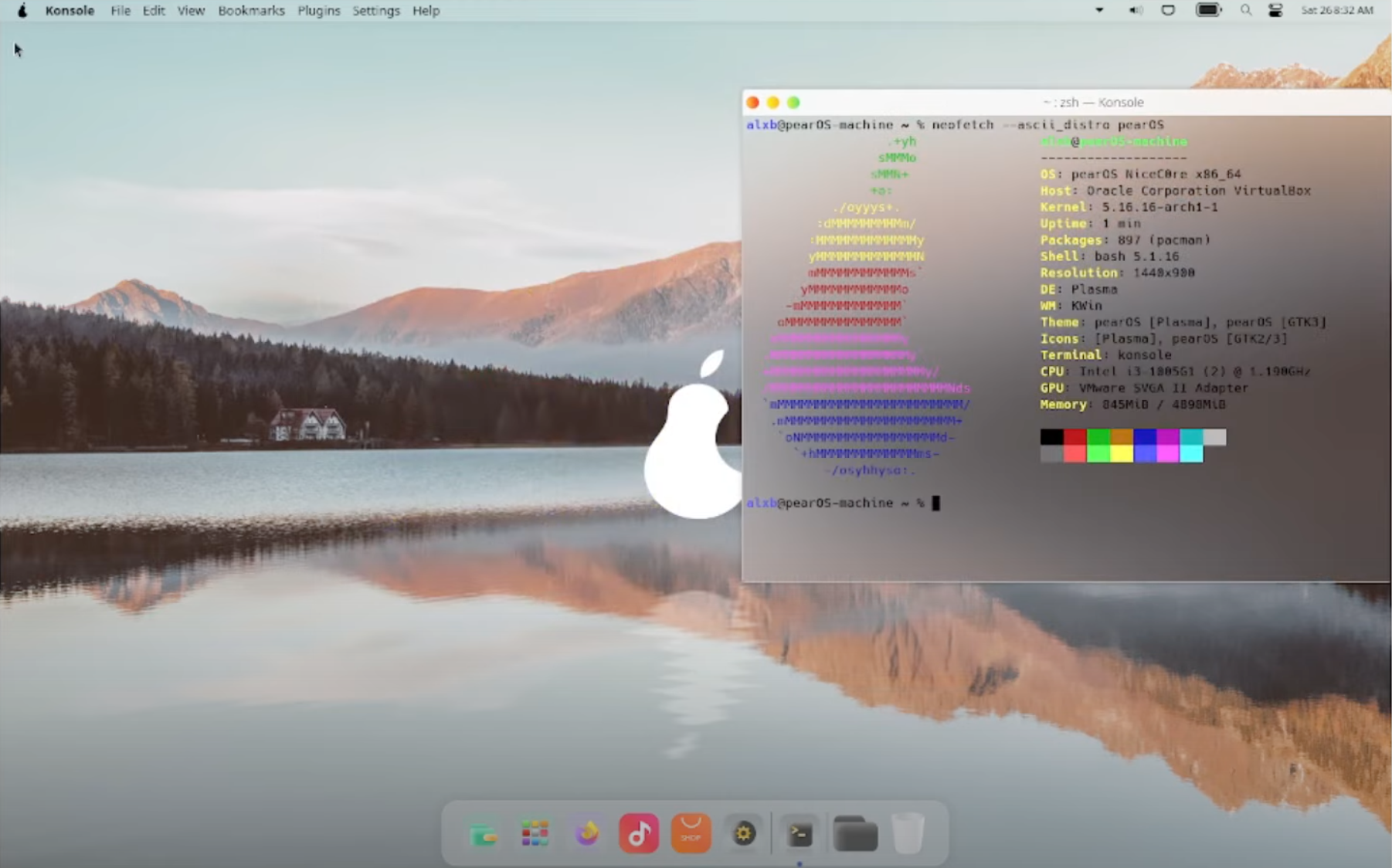Screen dimensions: 1392x868
Task: Click the terminal Konsole dock icon
Action: 800,834
